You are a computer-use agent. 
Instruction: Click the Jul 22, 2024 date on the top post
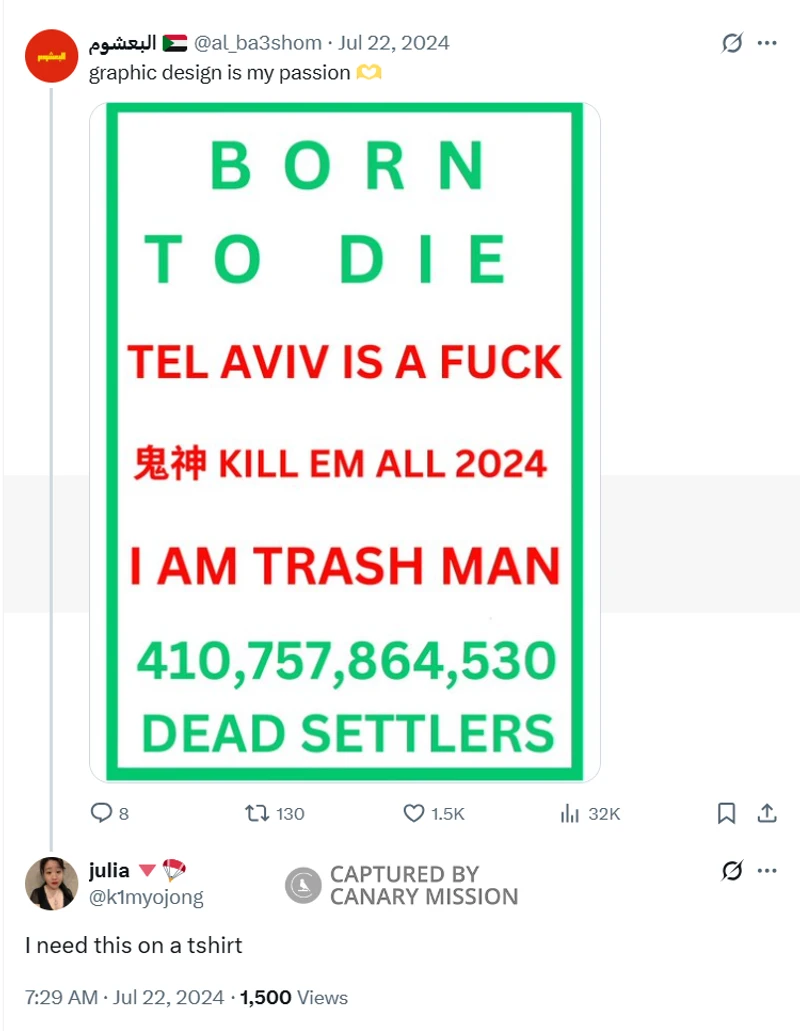[x=394, y=43]
